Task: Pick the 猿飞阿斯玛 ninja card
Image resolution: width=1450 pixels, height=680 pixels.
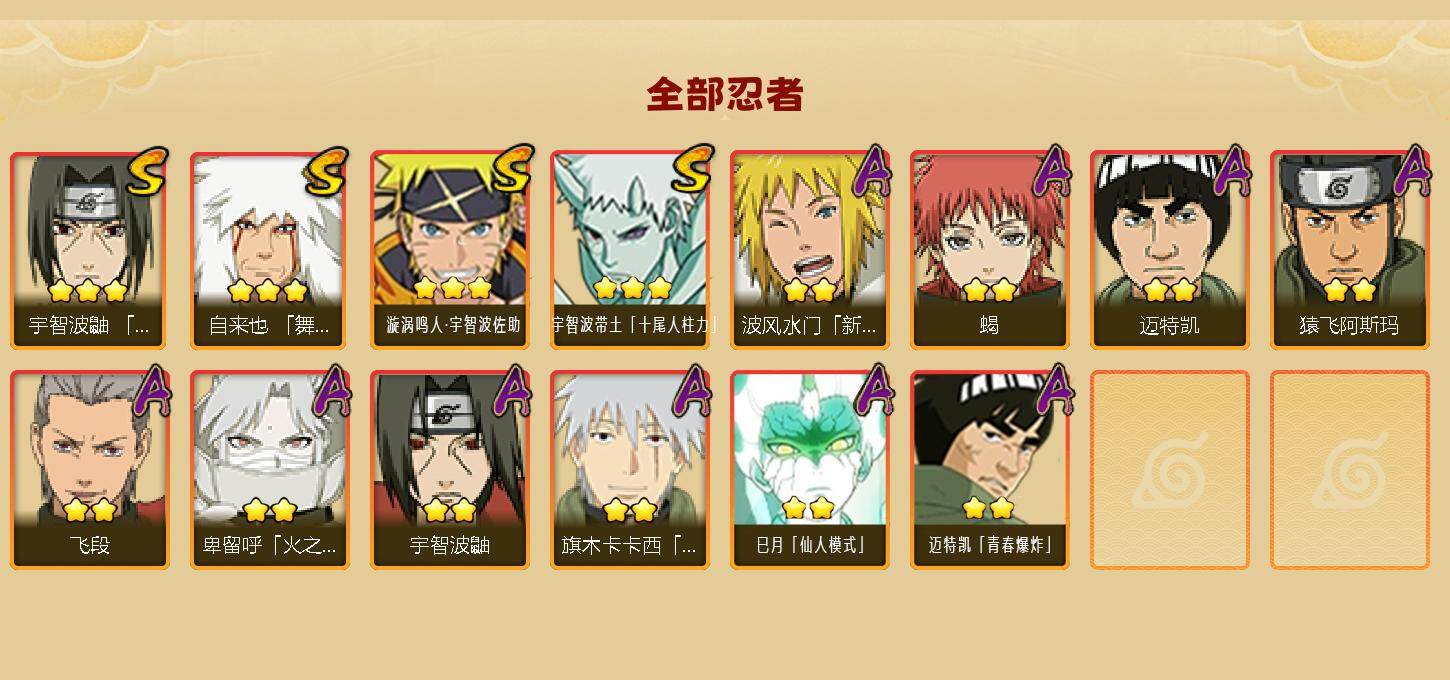Action: pyautogui.click(x=1349, y=250)
